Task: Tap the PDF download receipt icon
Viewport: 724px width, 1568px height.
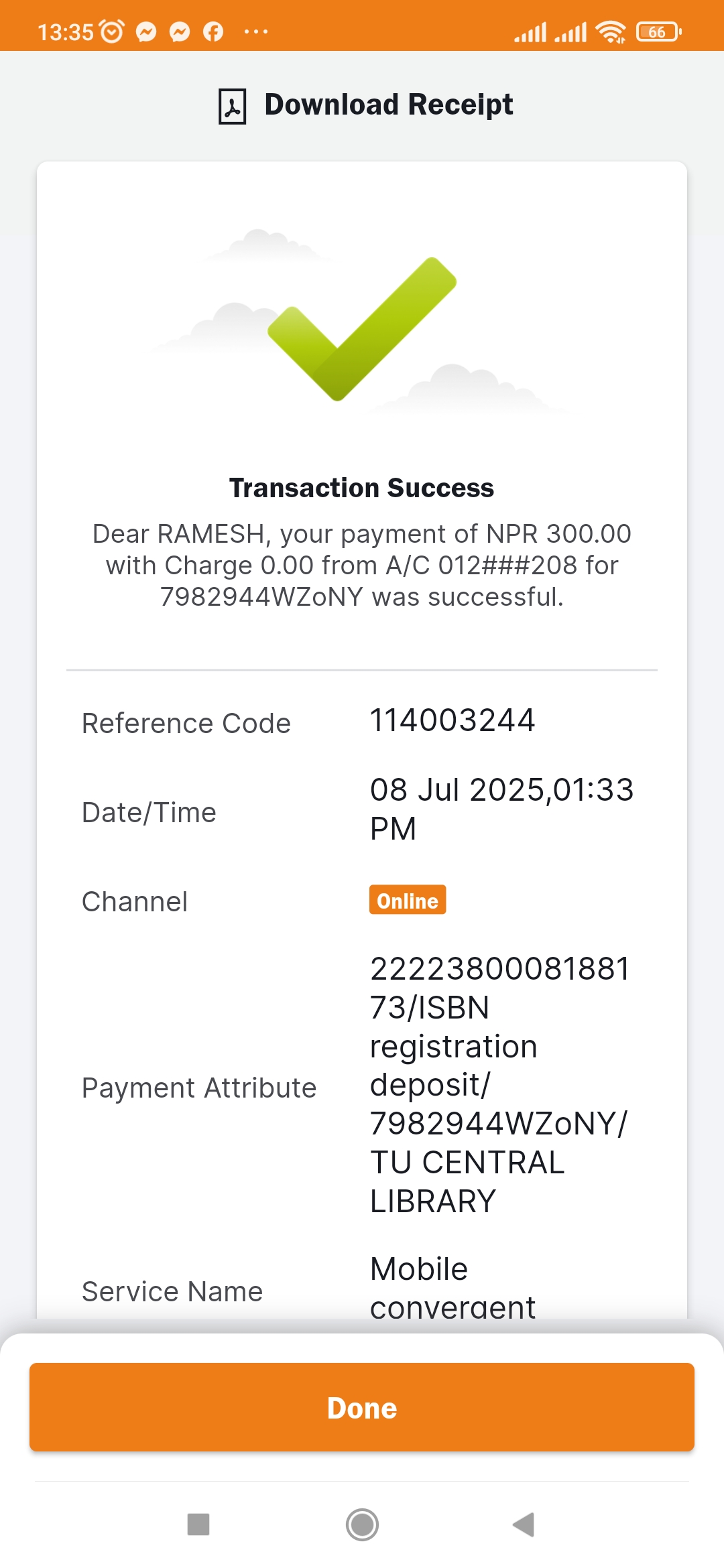Action: (232, 106)
